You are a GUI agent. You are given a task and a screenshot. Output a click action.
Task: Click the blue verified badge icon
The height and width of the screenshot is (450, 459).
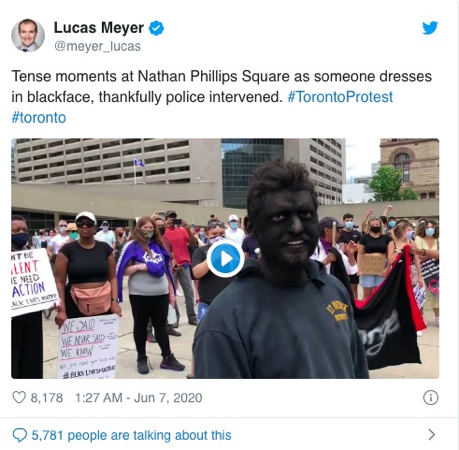(156, 28)
